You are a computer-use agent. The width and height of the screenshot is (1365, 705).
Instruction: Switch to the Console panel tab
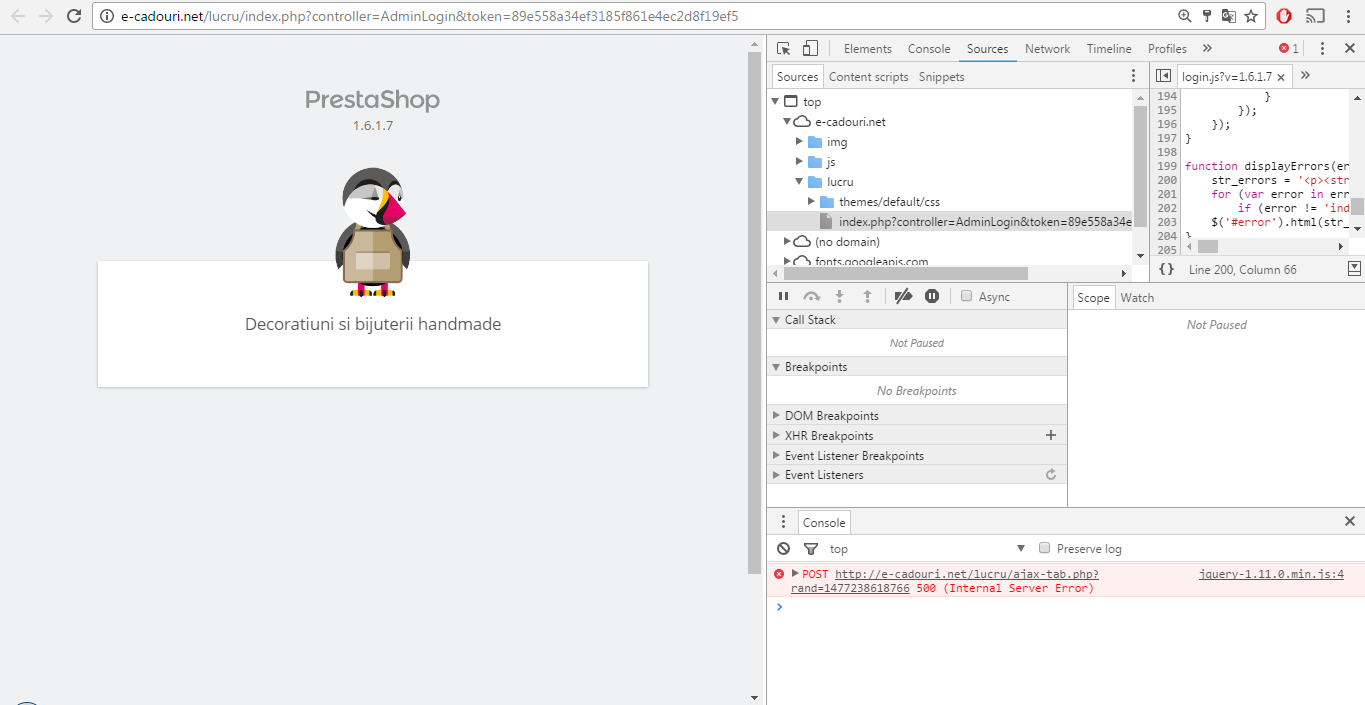(929, 48)
